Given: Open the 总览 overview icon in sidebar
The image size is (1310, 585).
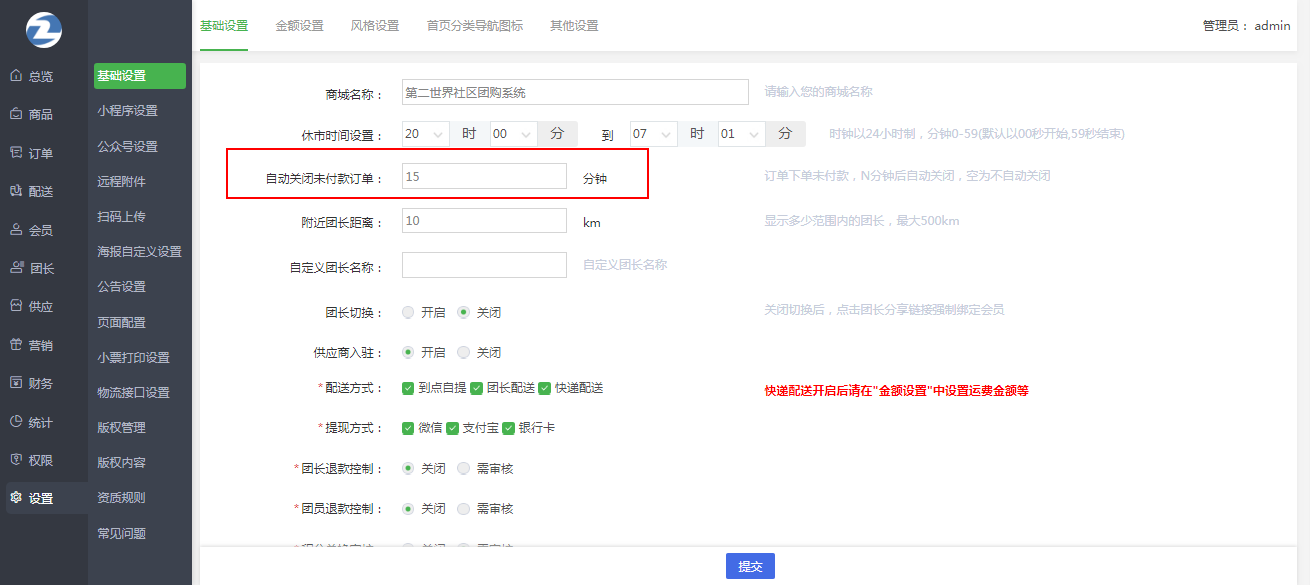Looking at the screenshot, I should [x=16, y=76].
